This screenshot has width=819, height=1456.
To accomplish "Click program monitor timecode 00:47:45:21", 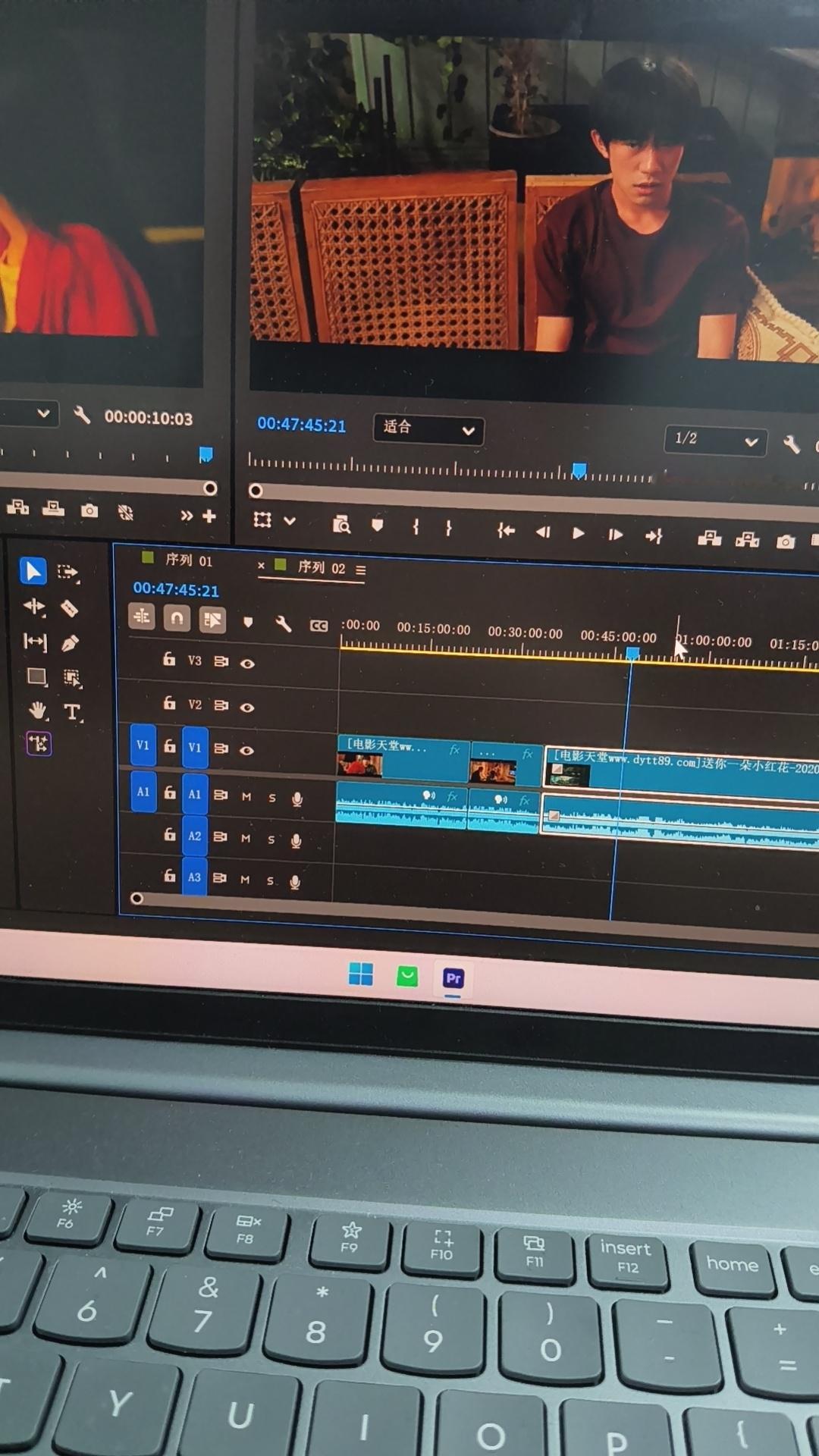I will coord(301,425).
